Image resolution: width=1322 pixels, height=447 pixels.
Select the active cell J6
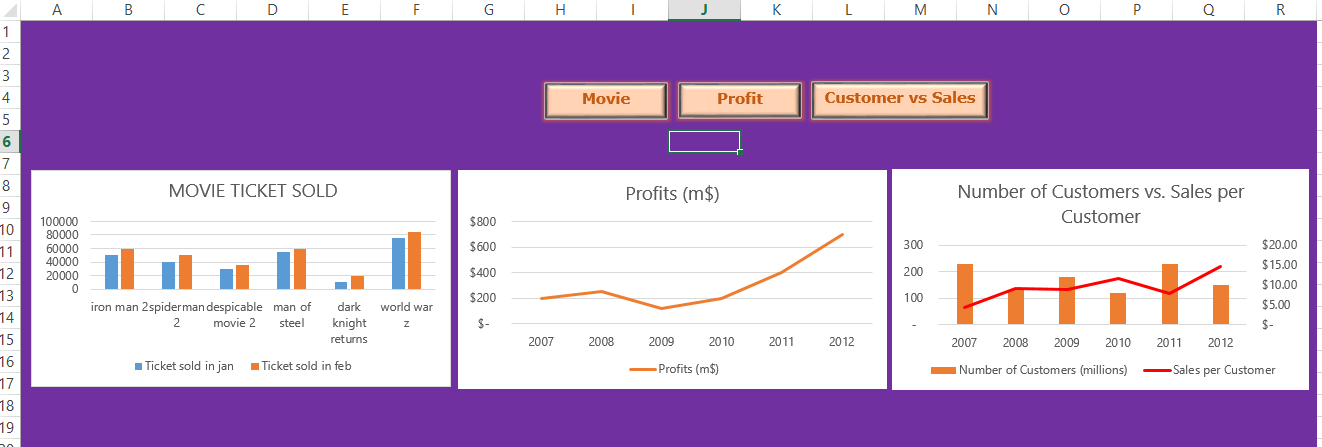point(704,142)
